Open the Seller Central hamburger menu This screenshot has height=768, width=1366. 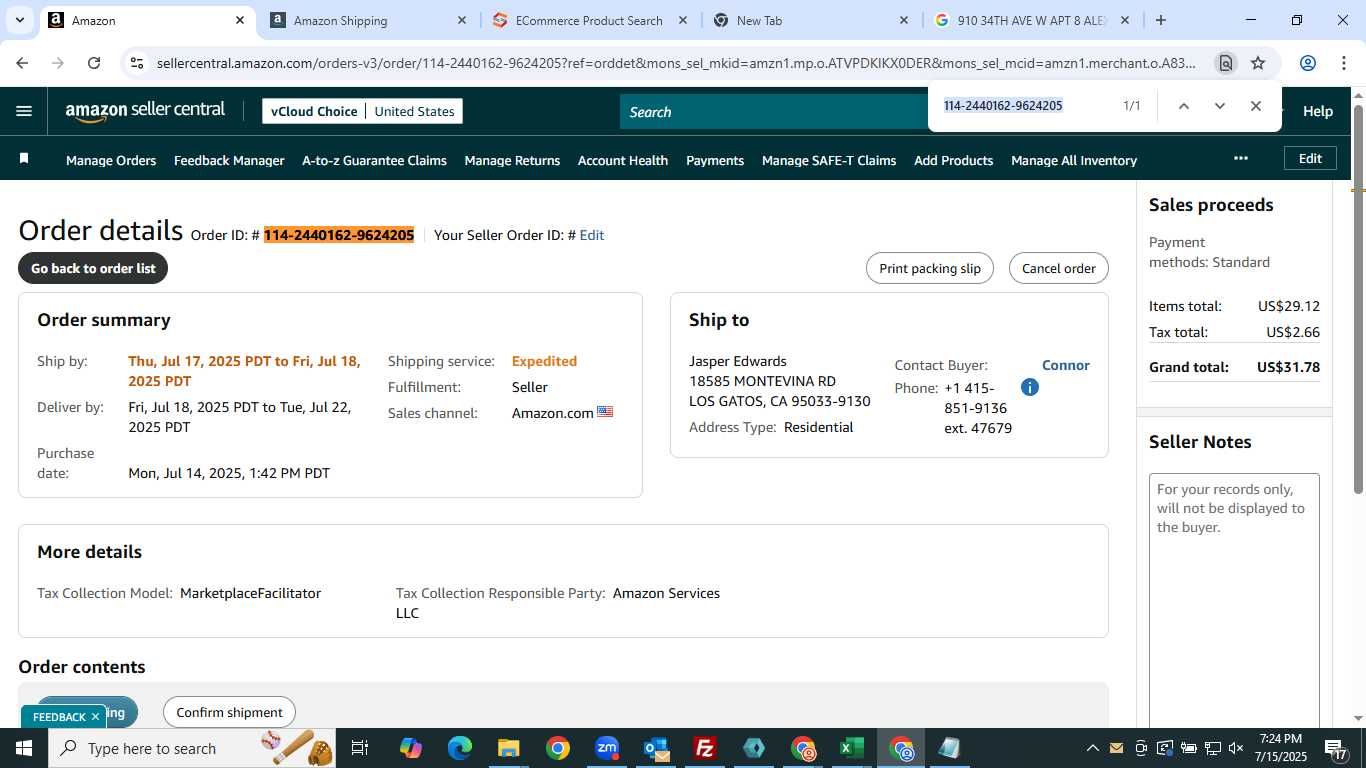click(24, 112)
